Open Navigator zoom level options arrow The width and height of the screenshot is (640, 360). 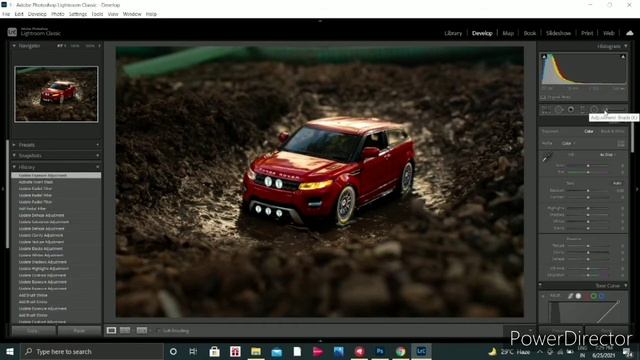pyautogui.click(x=99, y=46)
